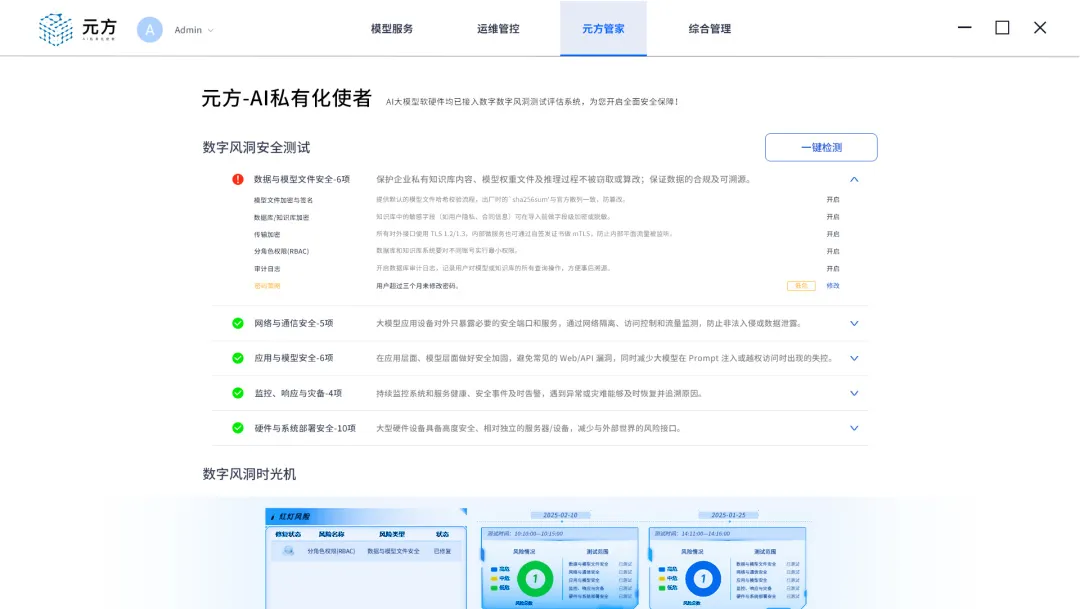Select the 审计日志 item
This screenshot has width=1080, height=609.
point(267,269)
